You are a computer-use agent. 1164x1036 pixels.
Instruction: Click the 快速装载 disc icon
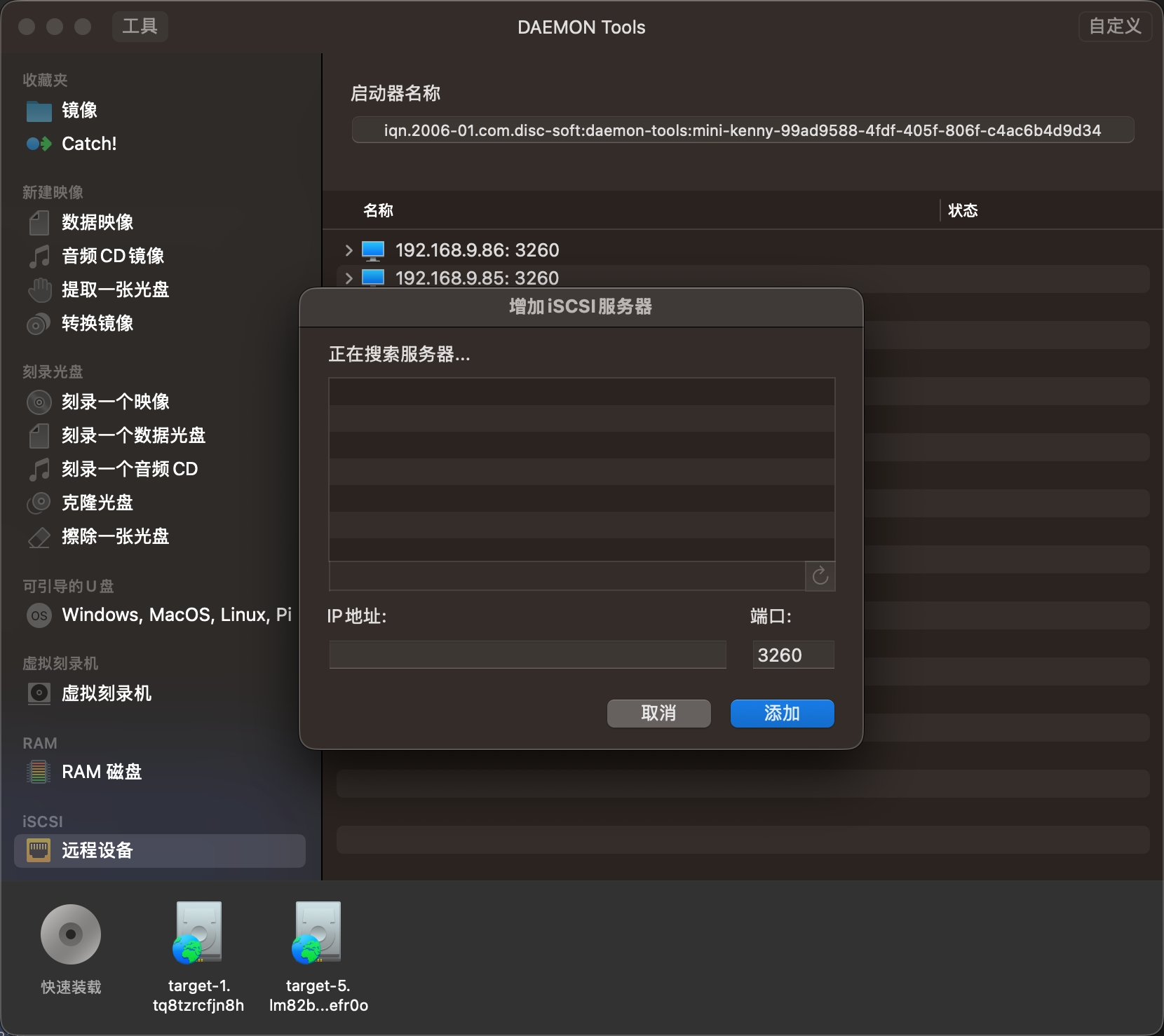(71, 934)
